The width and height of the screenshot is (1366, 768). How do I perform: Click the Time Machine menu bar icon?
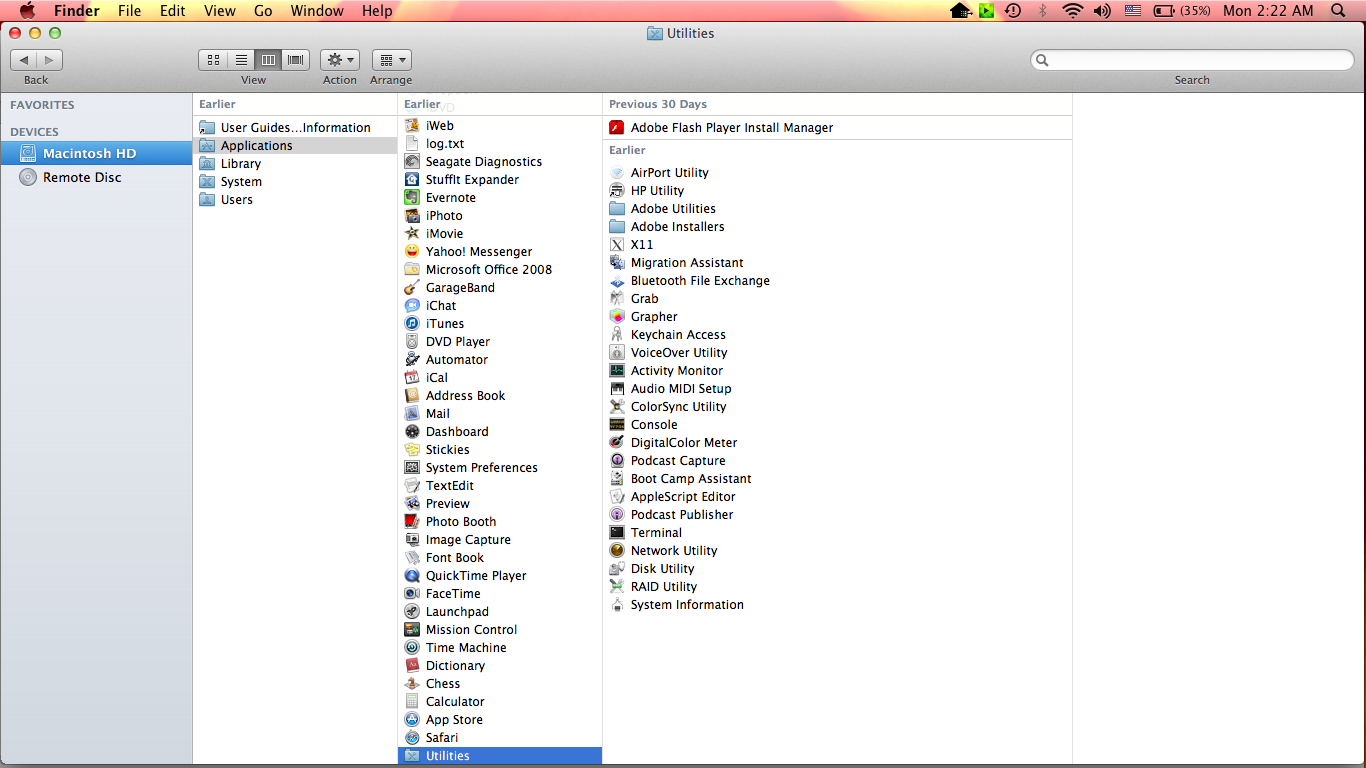[1013, 11]
